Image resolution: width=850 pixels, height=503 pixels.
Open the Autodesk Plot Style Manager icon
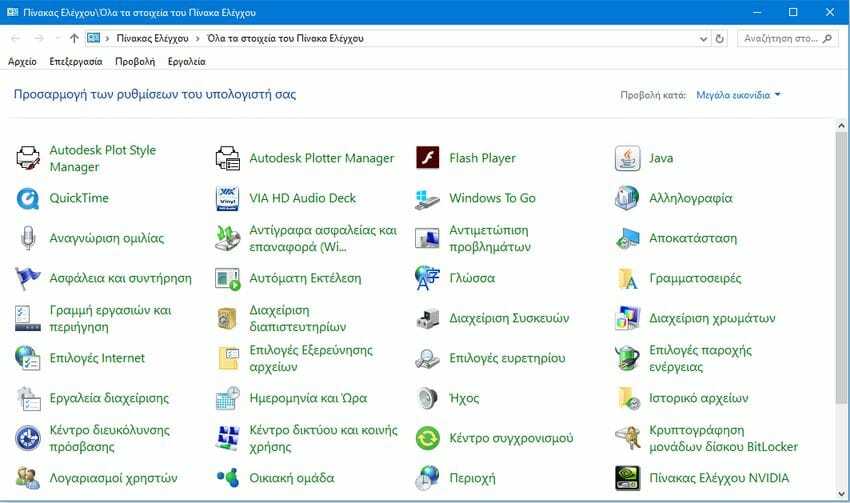point(28,158)
